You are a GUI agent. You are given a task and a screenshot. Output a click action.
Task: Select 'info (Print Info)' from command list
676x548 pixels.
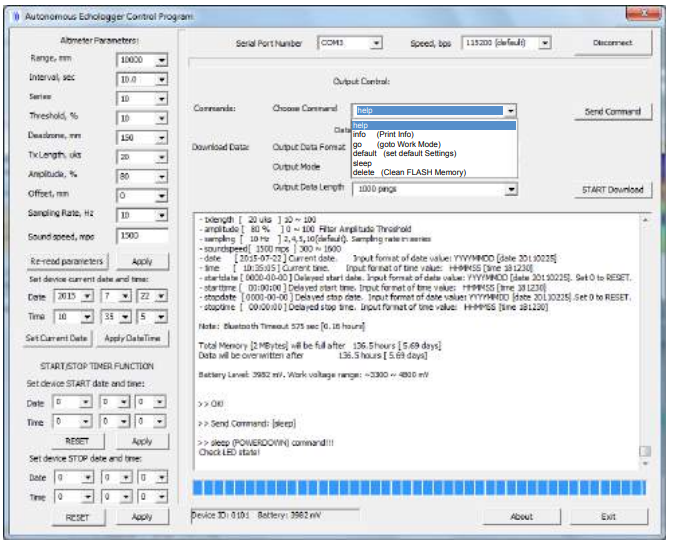(383, 134)
